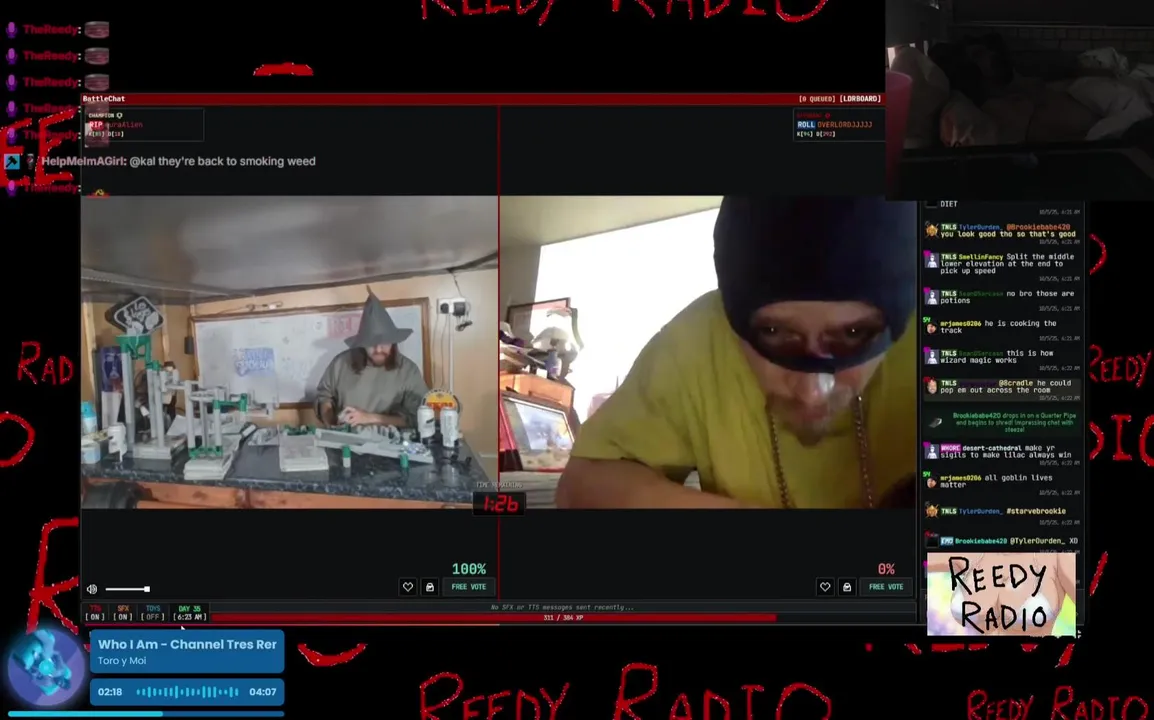Click avatar on 'pop em out' message
Screen dimensions: 1154x720
coord(932,386)
